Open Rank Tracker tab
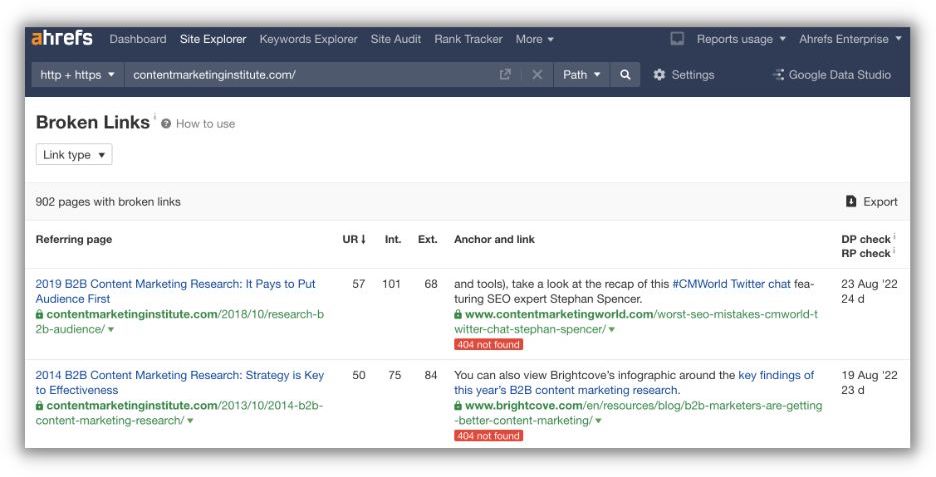 click(x=468, y=39)
